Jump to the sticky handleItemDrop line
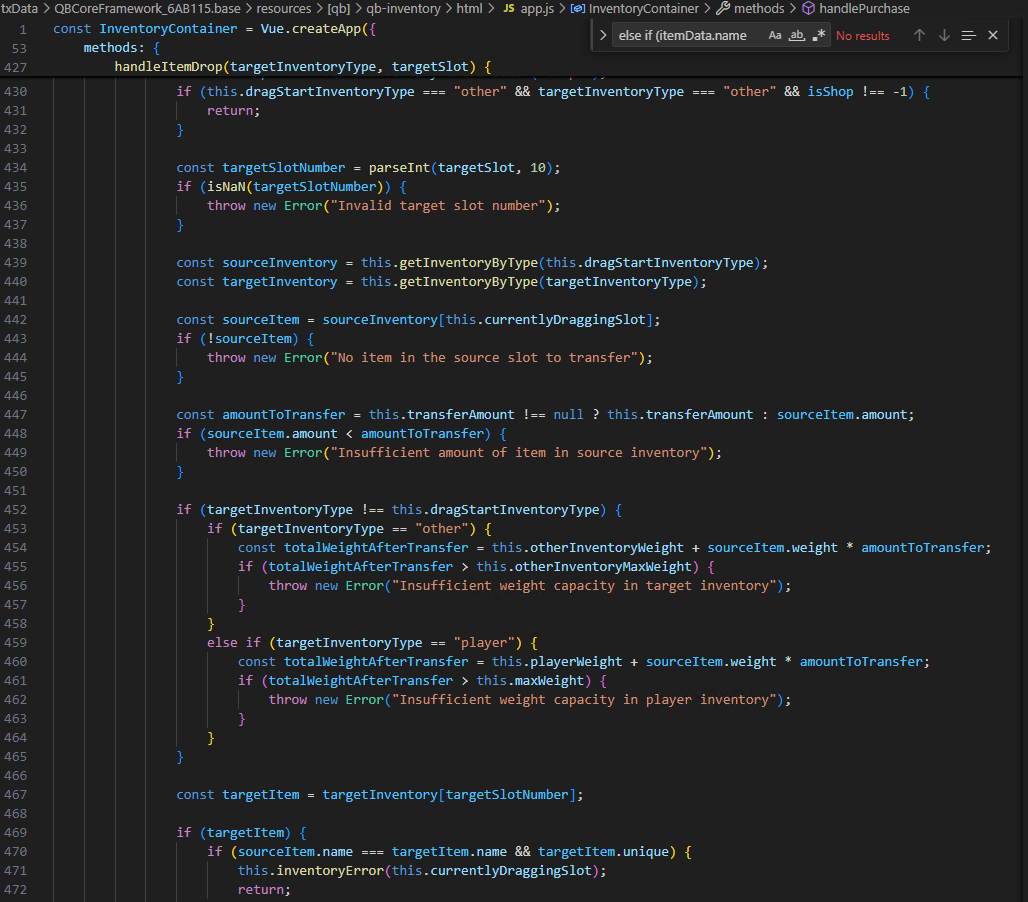The height and width of the screenshot is (902, 1028). (x=303, y=67)
